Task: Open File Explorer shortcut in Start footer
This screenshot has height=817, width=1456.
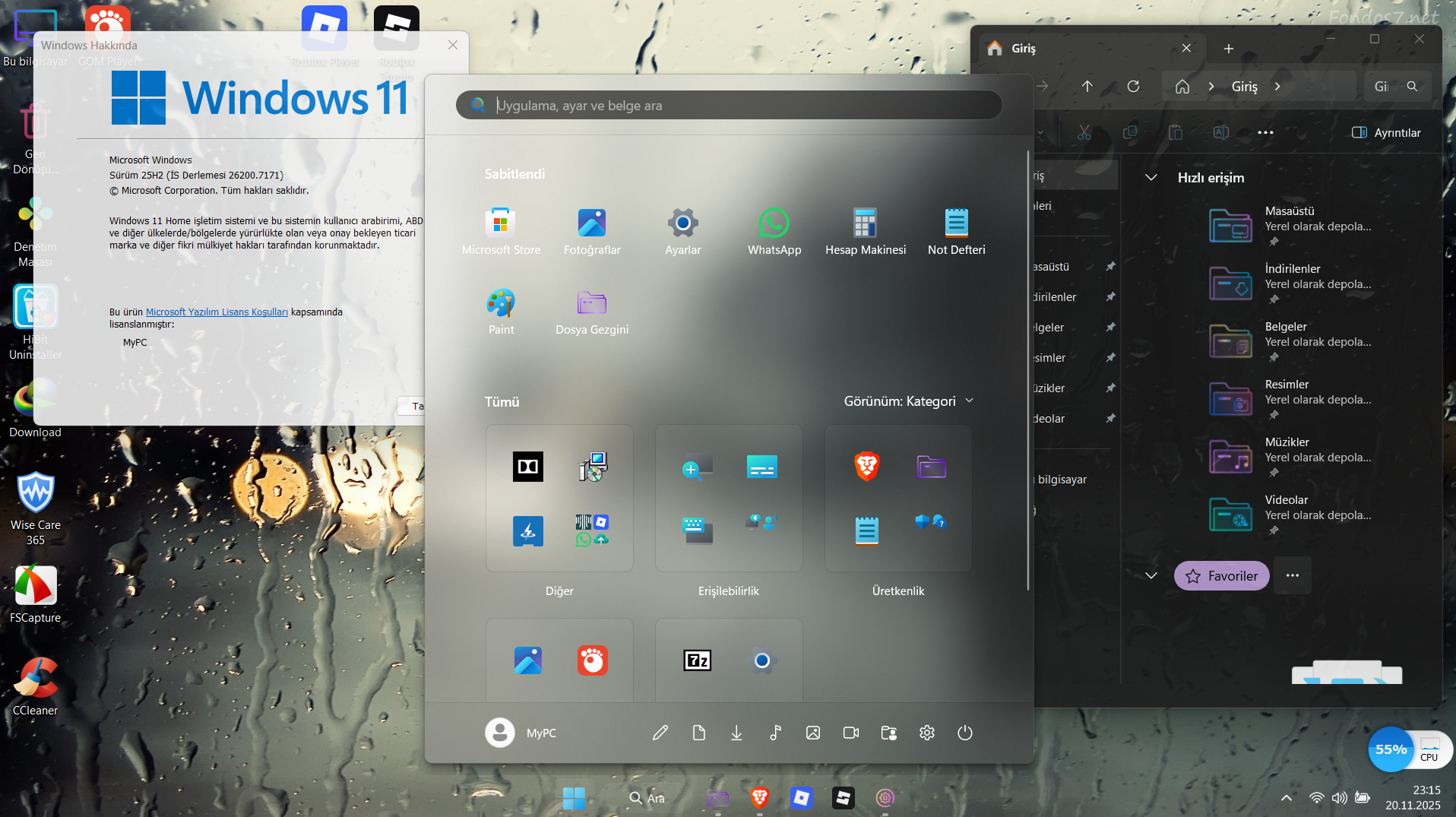Action: [889, 733]
